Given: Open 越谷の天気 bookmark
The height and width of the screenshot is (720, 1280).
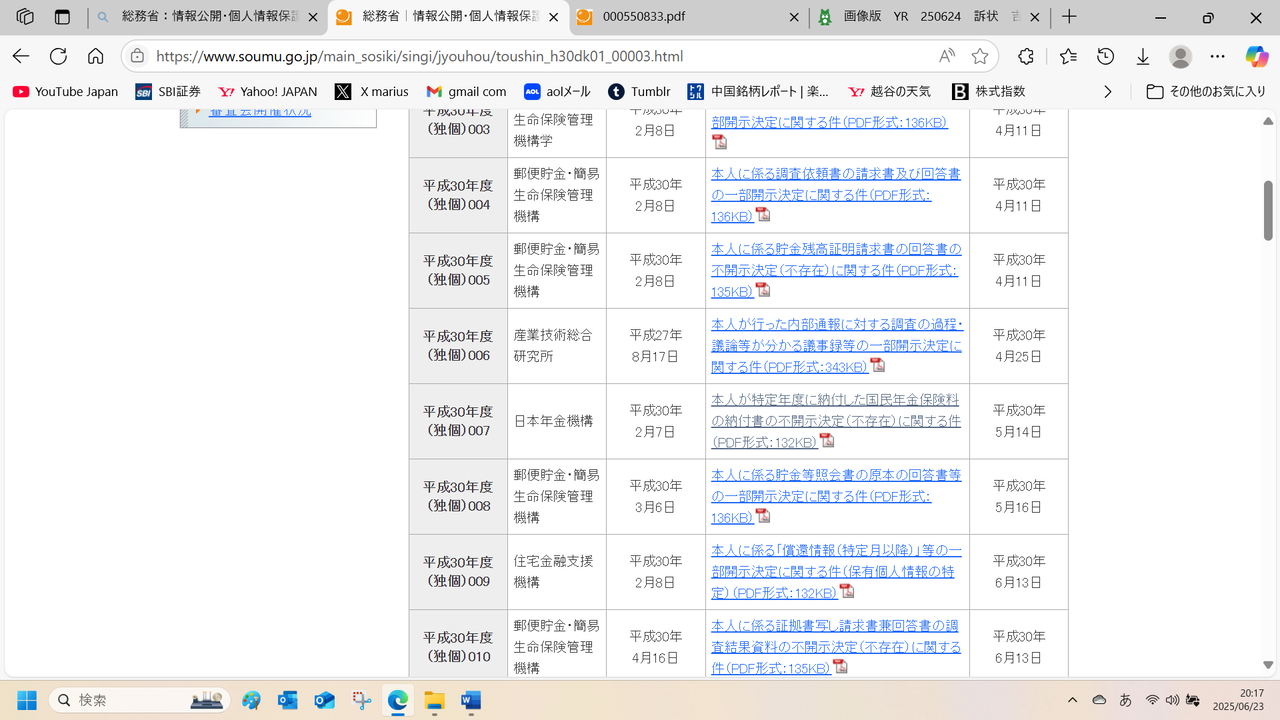Looking at the screenshot, I should tap(889, 91).
